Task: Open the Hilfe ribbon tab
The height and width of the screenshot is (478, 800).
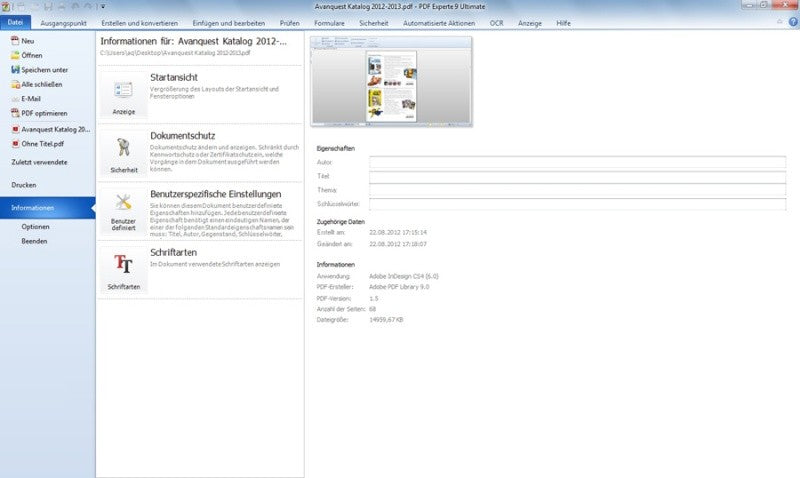Action: point(563,23)
